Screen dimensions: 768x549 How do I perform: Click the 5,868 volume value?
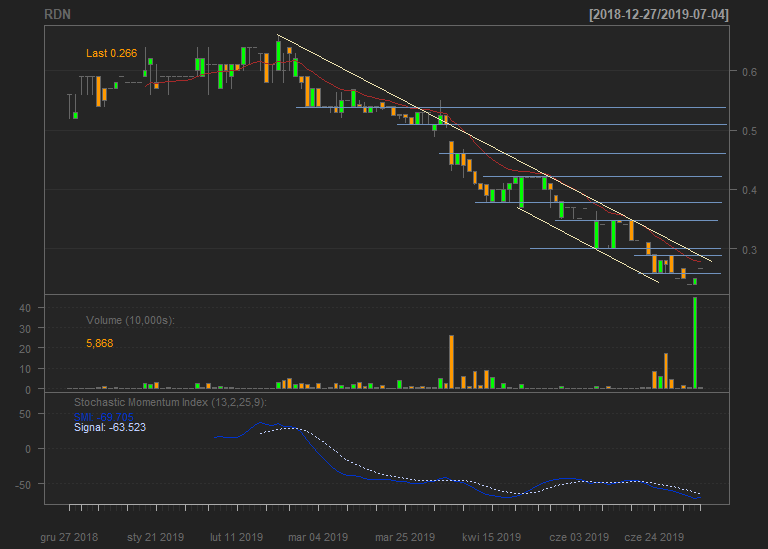click(x=99, y=343)
